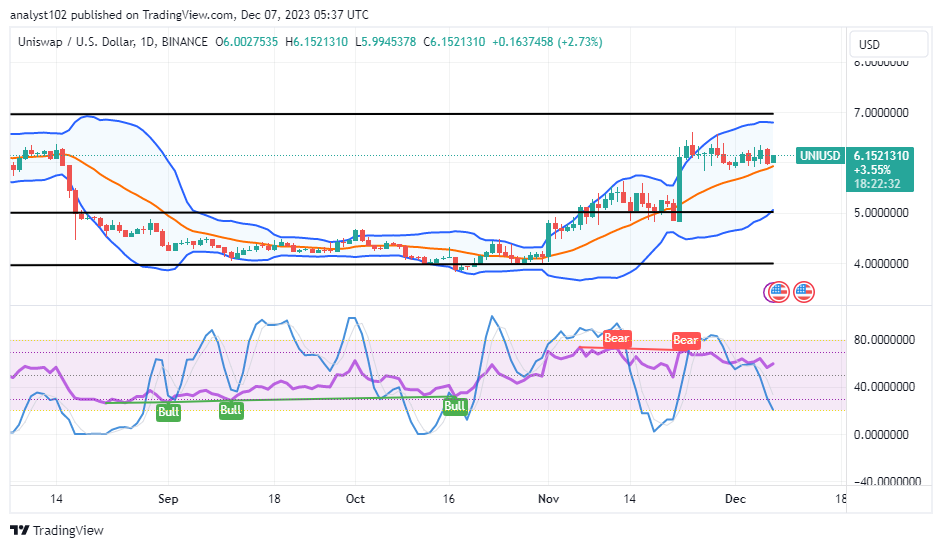The image size is (942, 548).
Task: Click the TradingView logo at bottom left
Action: pyautogui.click(x=57, y=531)
